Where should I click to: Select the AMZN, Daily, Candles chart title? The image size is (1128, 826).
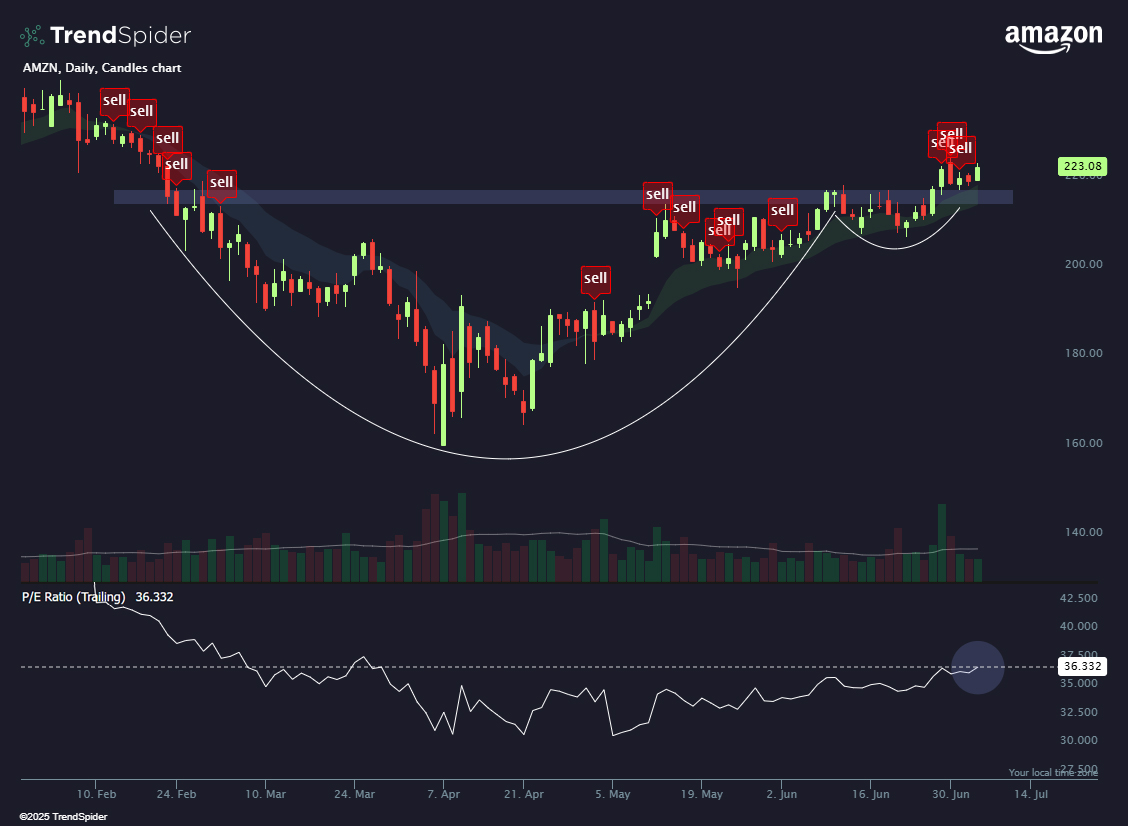102,68
